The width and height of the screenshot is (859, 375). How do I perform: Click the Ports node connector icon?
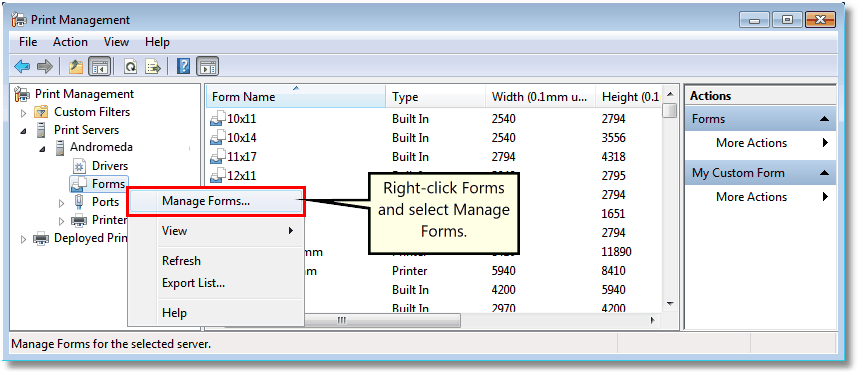tap(79, 202)
